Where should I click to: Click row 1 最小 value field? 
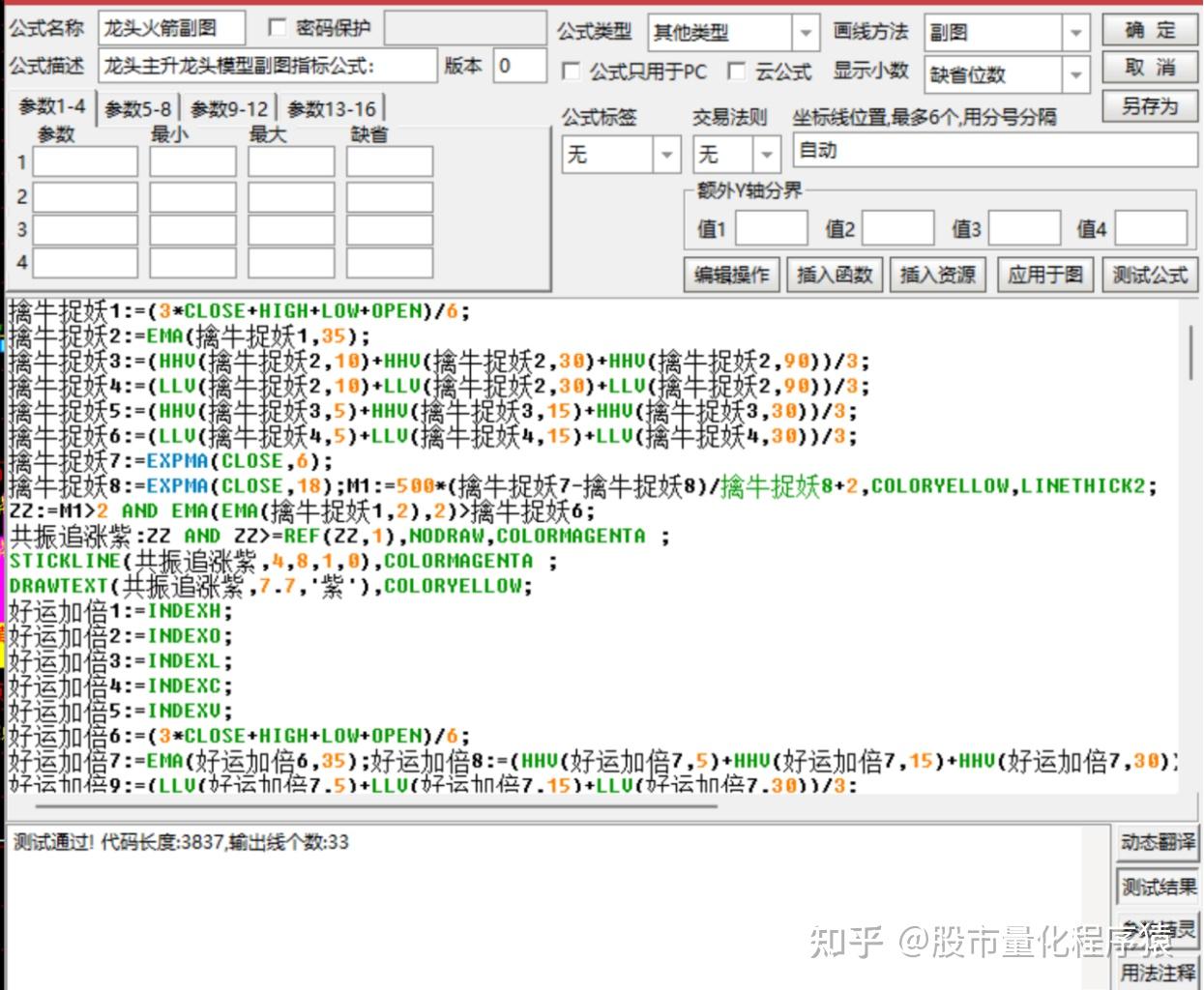coord(192,161)
